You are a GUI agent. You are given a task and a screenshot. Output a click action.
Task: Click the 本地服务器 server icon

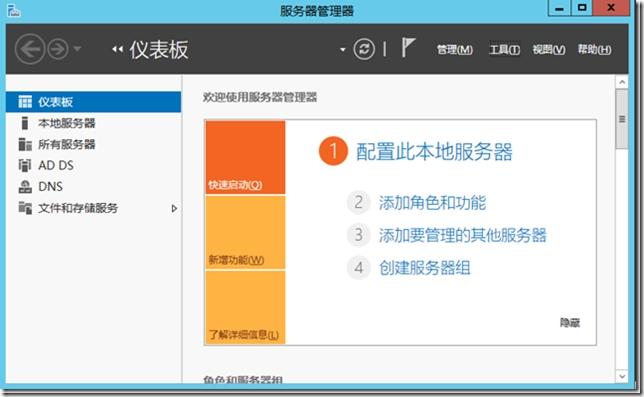[x=25, y=123]
